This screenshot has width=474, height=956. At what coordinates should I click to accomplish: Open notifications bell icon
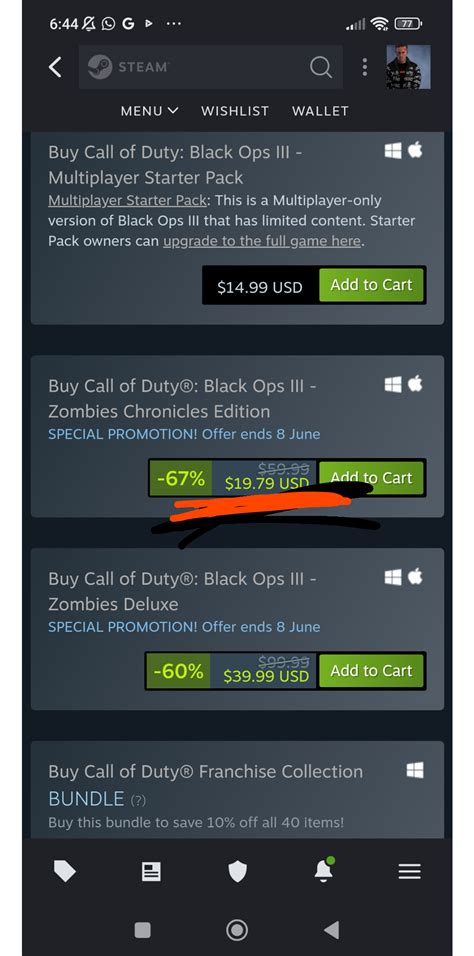[x=323, y=871]
